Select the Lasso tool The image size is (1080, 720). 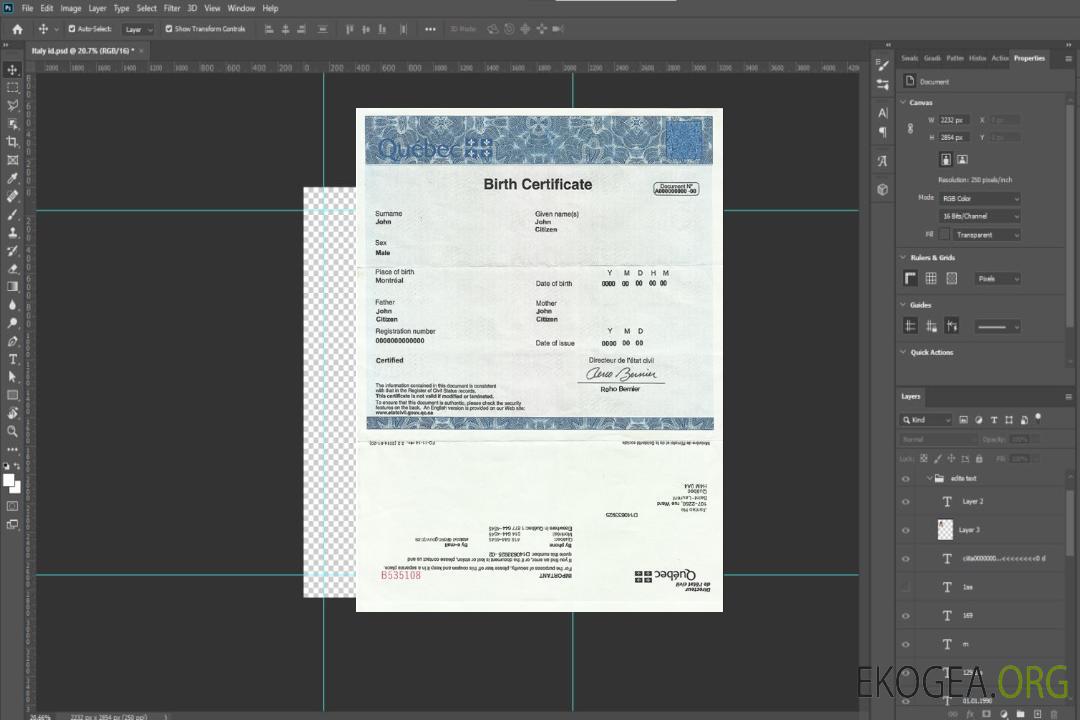[x=12, y=105]
